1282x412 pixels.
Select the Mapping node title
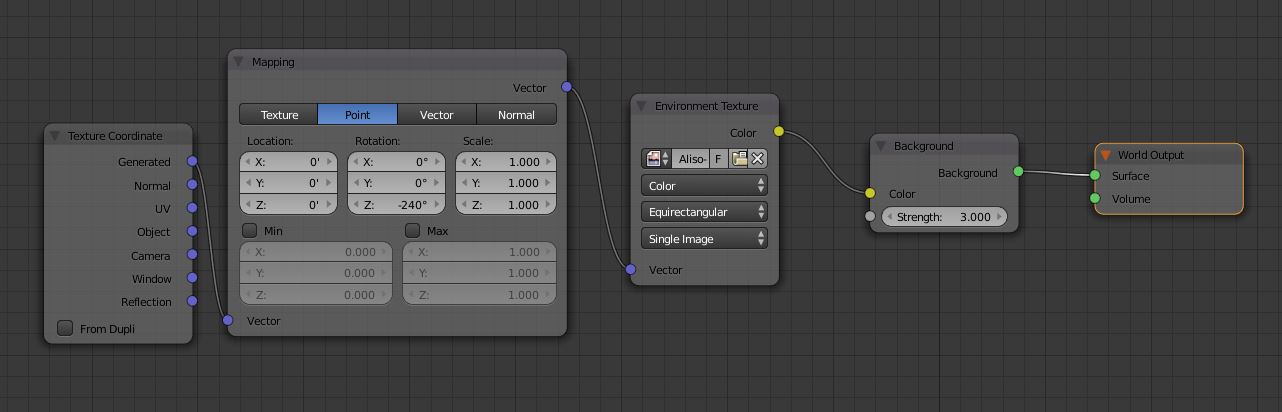(x=273, y=62)
